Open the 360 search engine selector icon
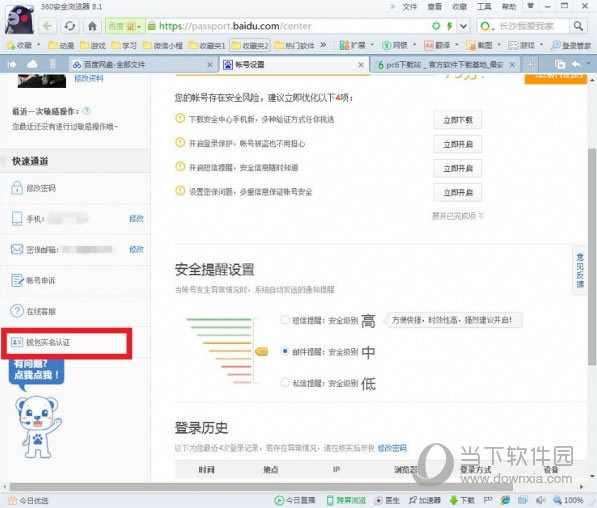The width and height of the screenshot is (597, 508). (x=487, y=26)
